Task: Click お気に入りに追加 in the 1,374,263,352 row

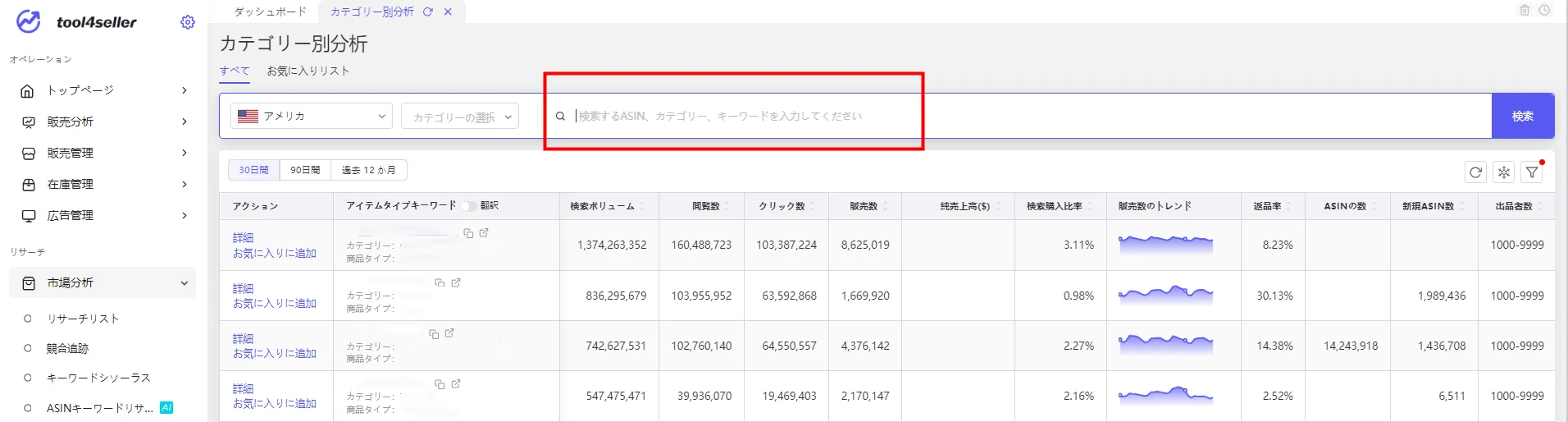Action: point(274,253)
